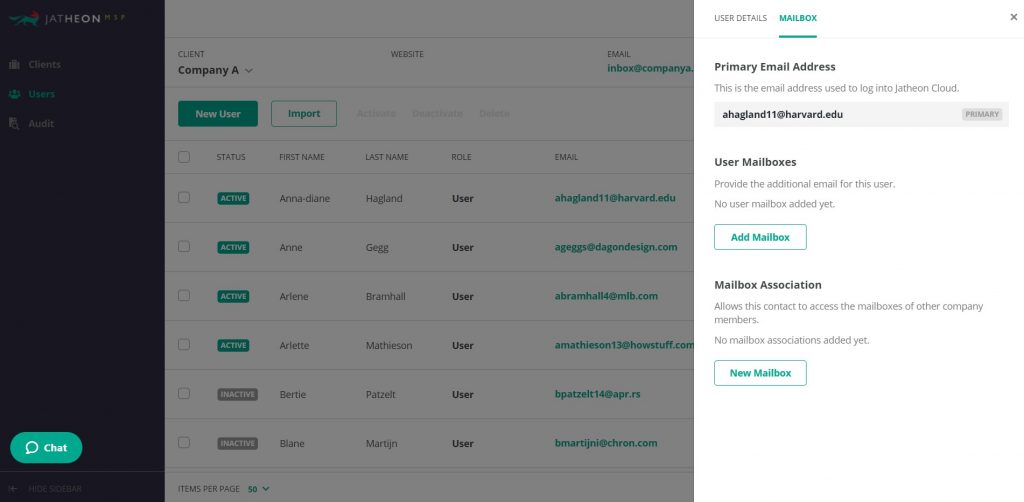Check the box next to Arlene Bramhall

point(184,295)
